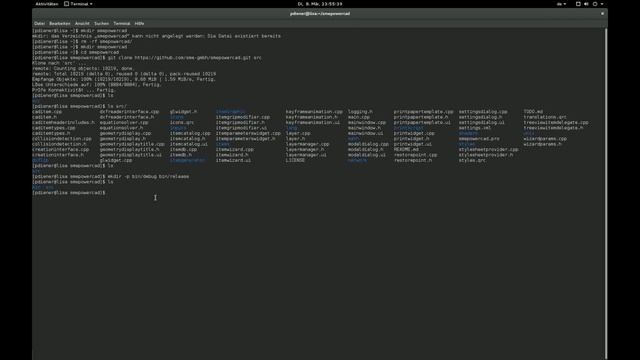Click the file name 'treeviewitemdelegate.cpp'
The height and width of the screenshot is (360, 640).
click(556, 122)
